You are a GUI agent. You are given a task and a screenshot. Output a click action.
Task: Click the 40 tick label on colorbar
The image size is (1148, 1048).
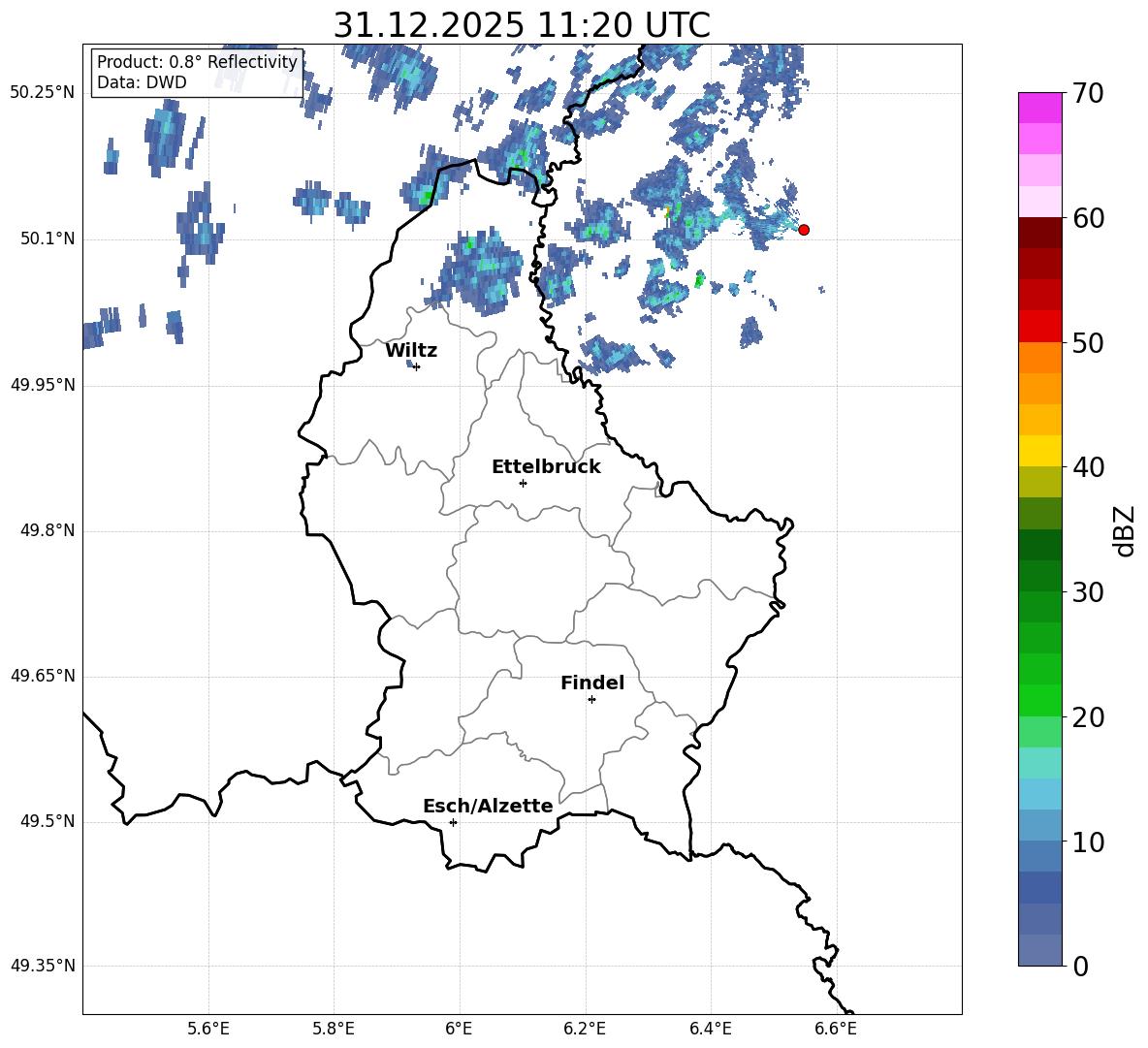(1088, 467)
